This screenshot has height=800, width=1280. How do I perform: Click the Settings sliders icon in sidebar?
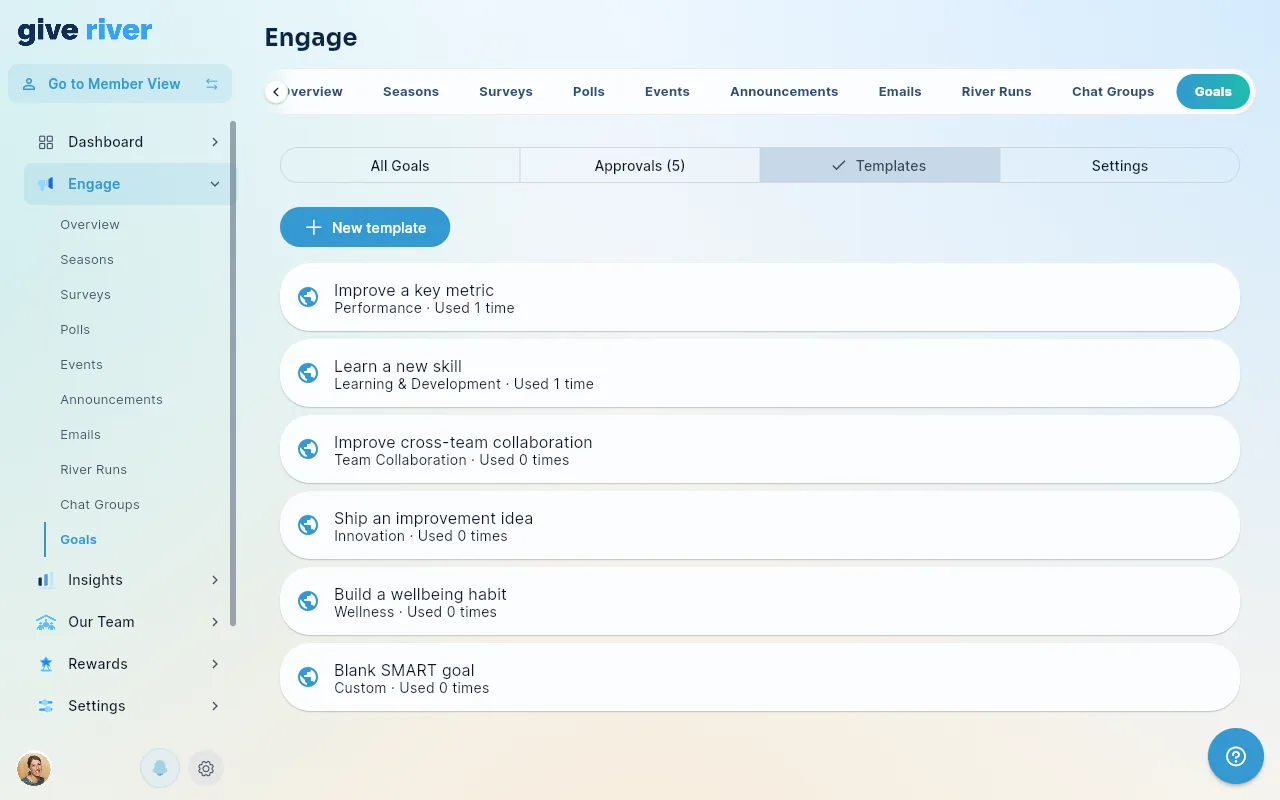point(46,706)
